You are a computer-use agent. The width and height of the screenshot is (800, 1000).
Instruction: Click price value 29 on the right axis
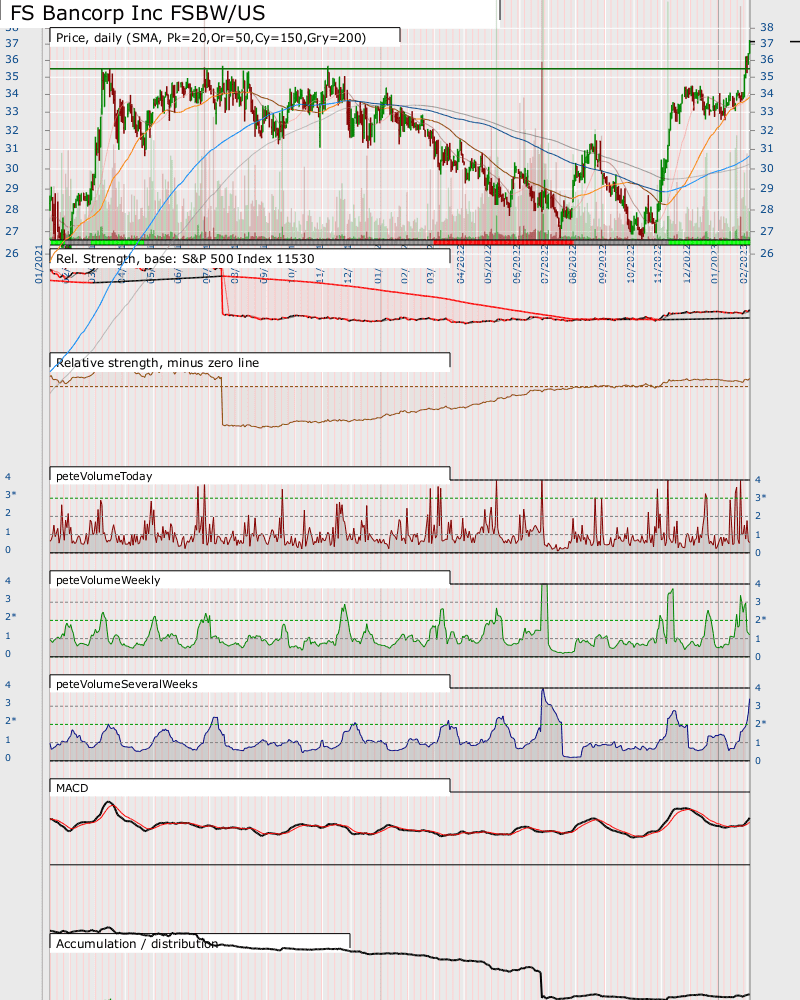pyautogui.click(x=766, y=188)
